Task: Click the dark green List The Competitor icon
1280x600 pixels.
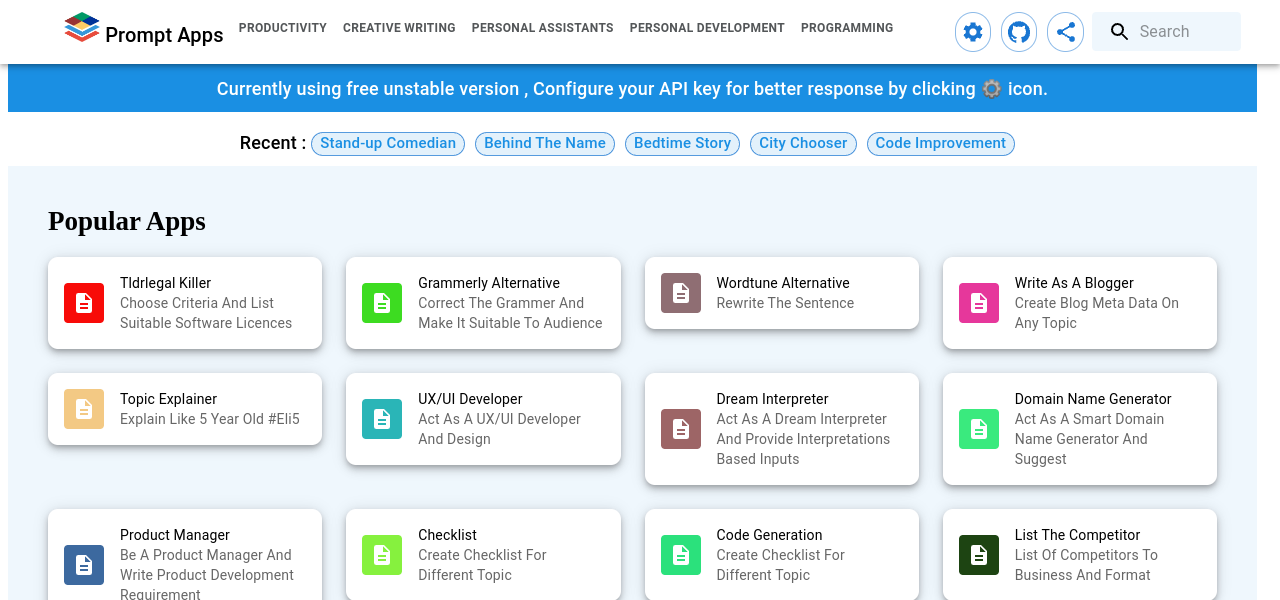Action: click(x=978, y=555)
